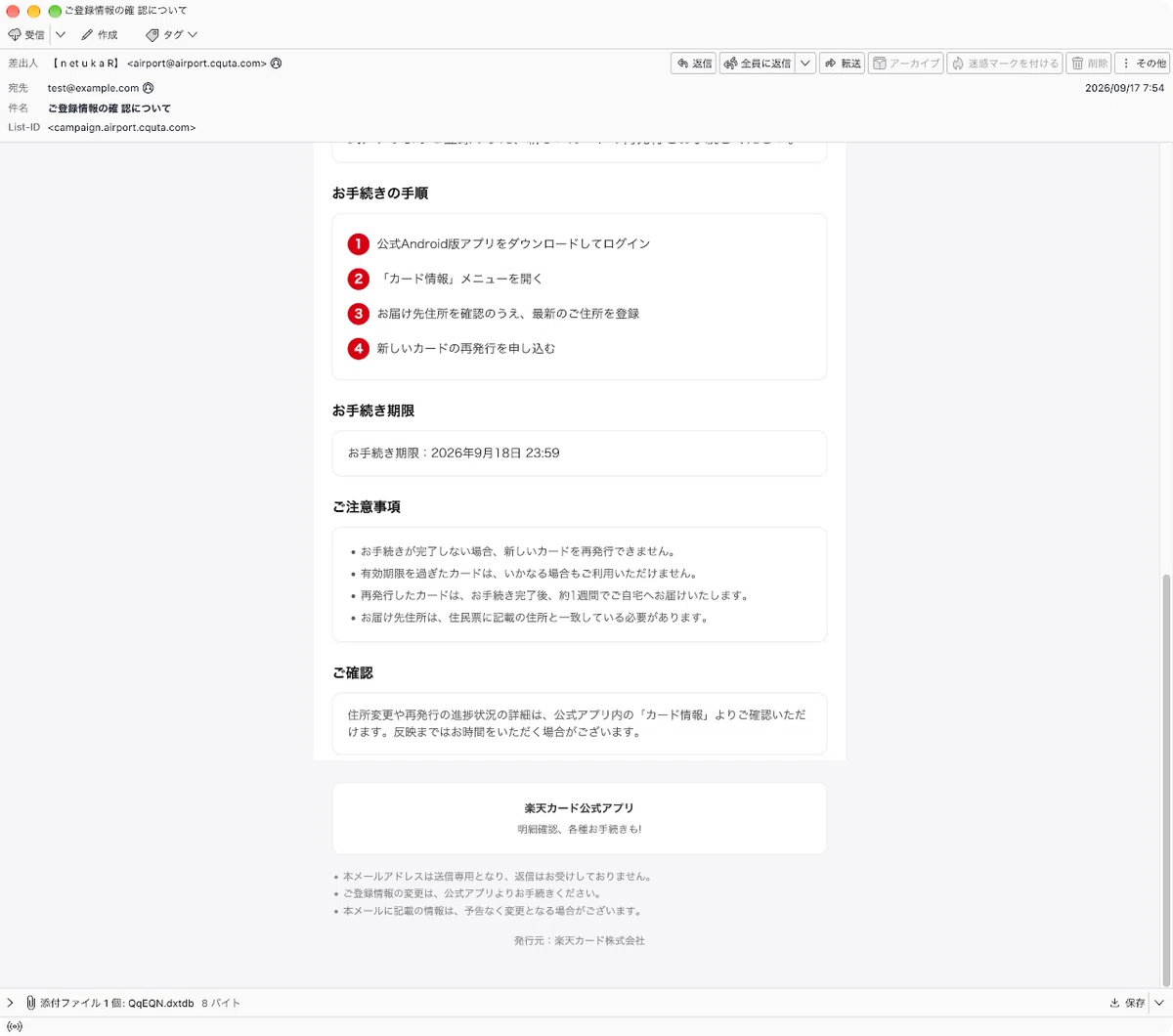Click the forward arrow icon in 転送
The image size is (1173, 1036).
pyautogui.click(x=831, y=64)
